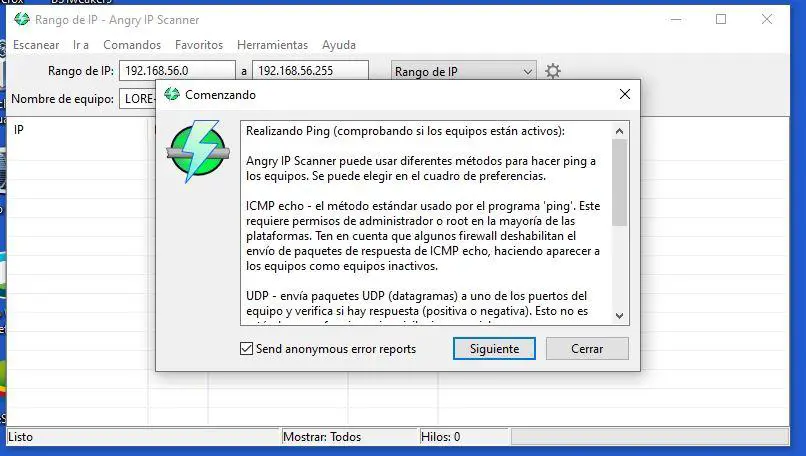Click the Hilos: 0 status entry

[x=441, y=436]
